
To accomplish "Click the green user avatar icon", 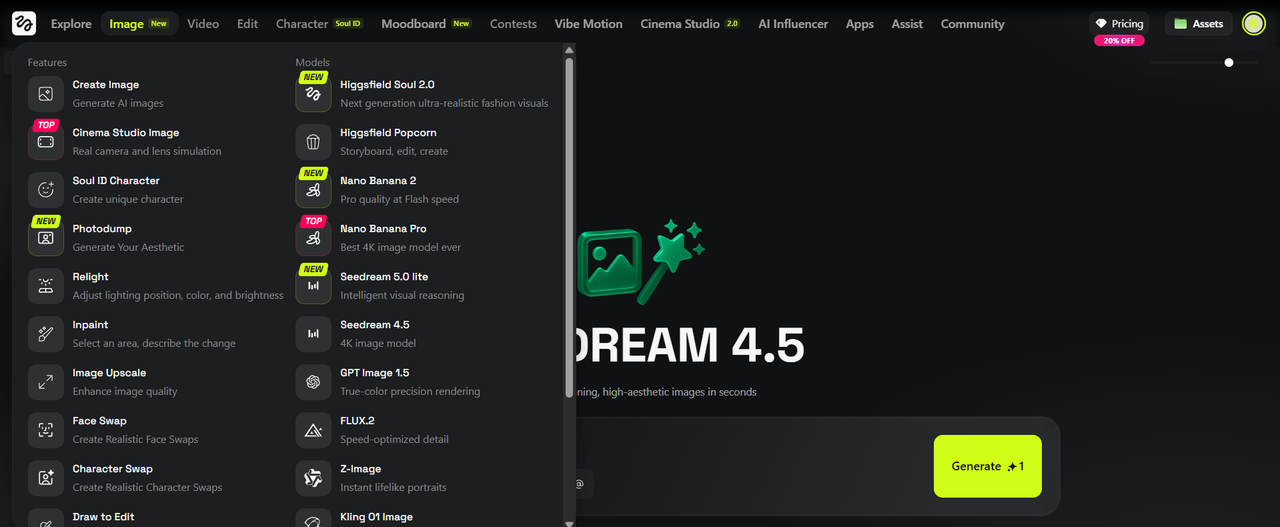I will tap(1253, 23).
